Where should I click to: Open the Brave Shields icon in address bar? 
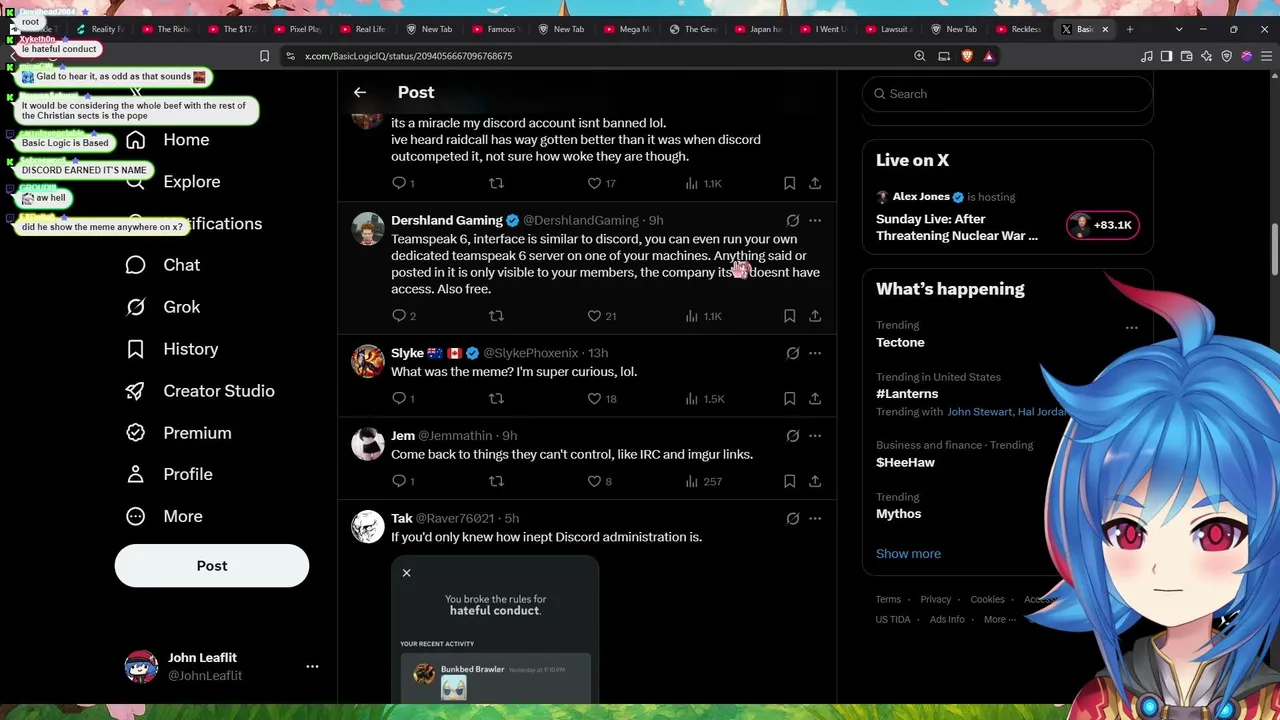tap(966, 56)
